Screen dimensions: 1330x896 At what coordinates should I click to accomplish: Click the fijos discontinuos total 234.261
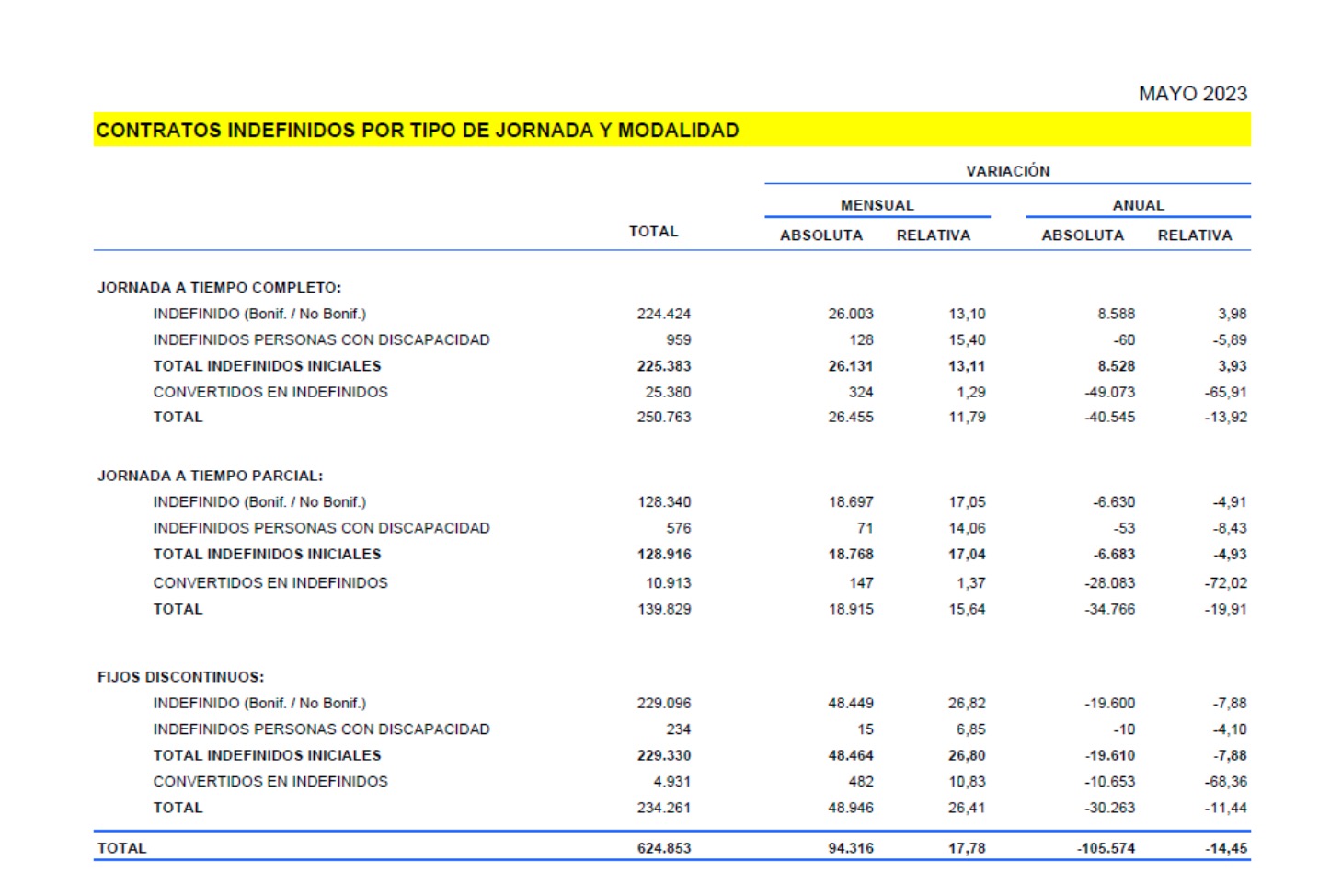coord(663,808)
